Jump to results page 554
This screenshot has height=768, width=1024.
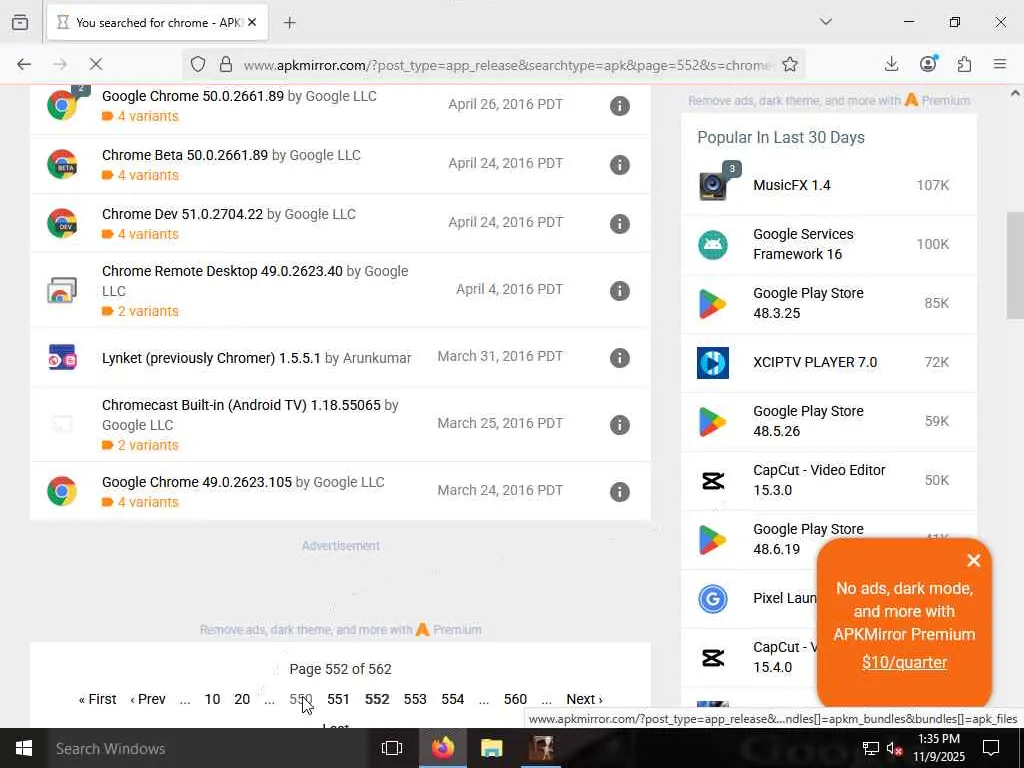coord(453,699)
